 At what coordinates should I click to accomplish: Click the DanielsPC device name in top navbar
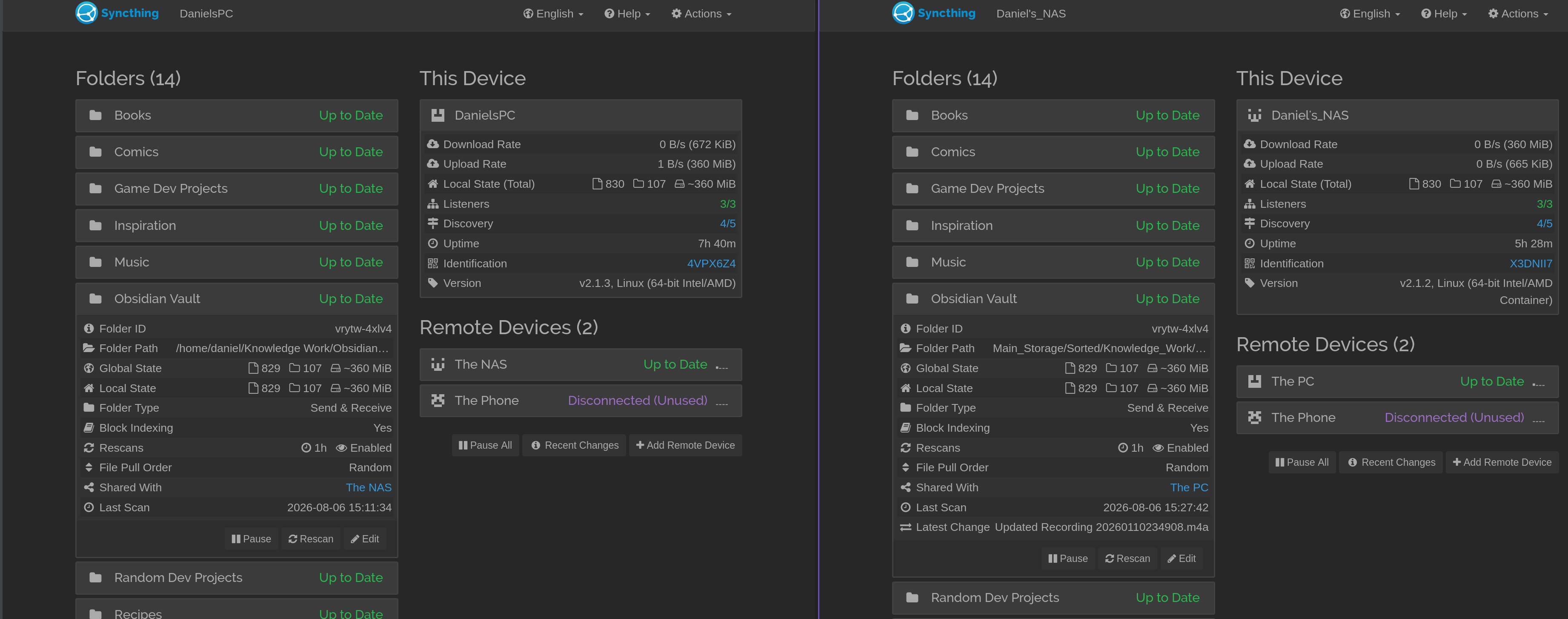(206, 13)
